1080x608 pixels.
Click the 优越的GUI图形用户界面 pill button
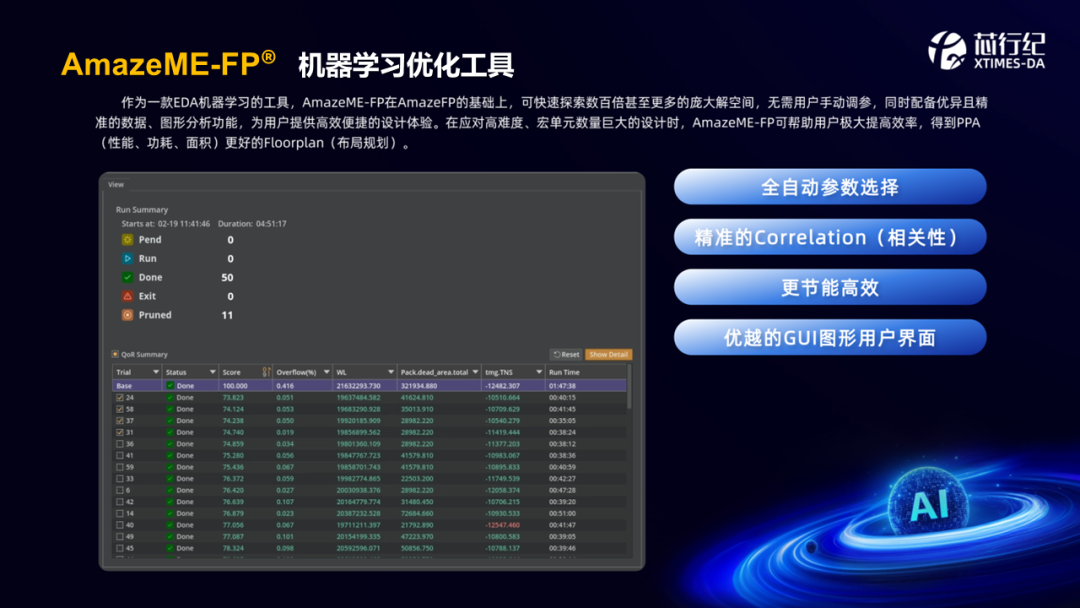tap(830, 337)
